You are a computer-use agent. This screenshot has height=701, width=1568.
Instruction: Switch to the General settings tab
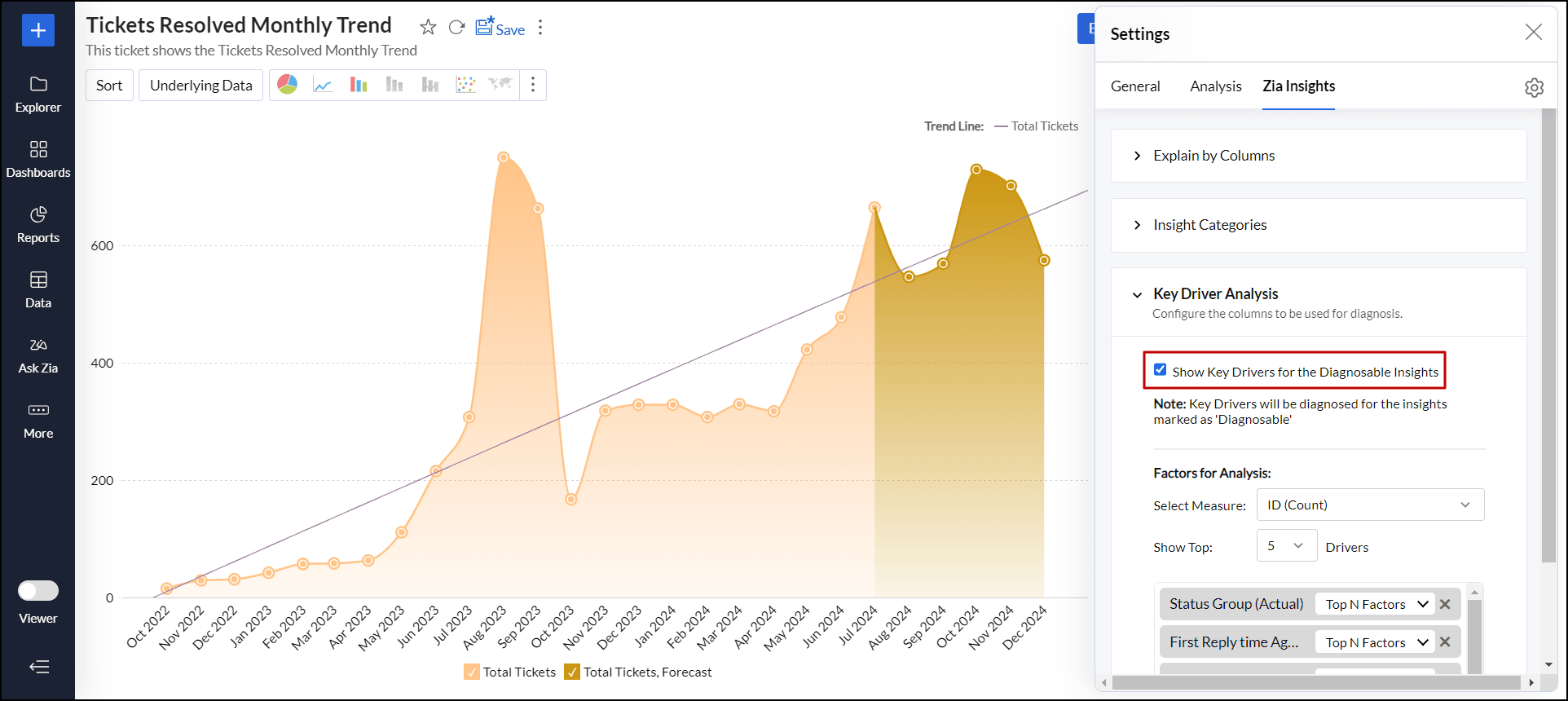[x=1134, y=86]
